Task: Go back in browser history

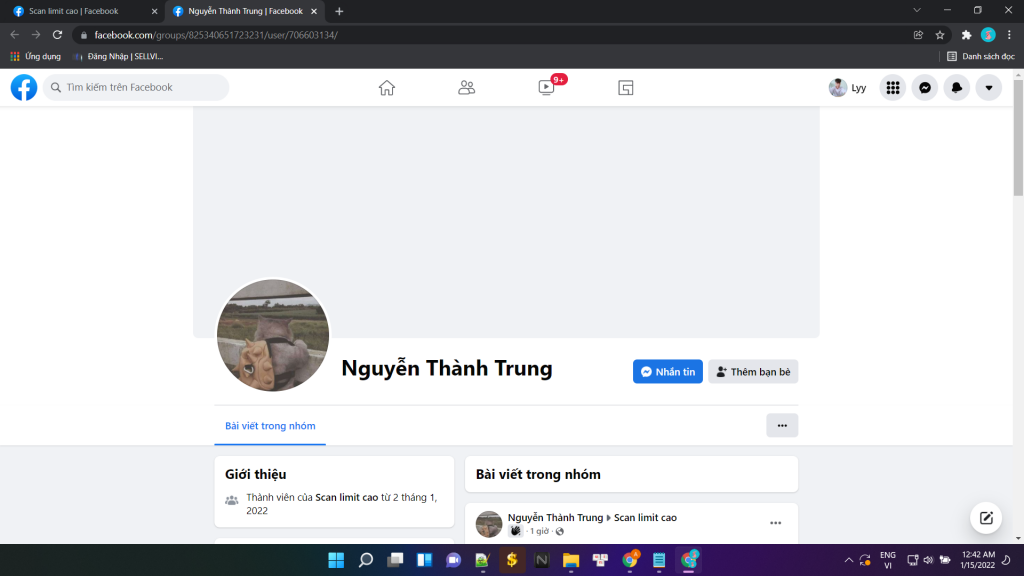Action: 14,35
